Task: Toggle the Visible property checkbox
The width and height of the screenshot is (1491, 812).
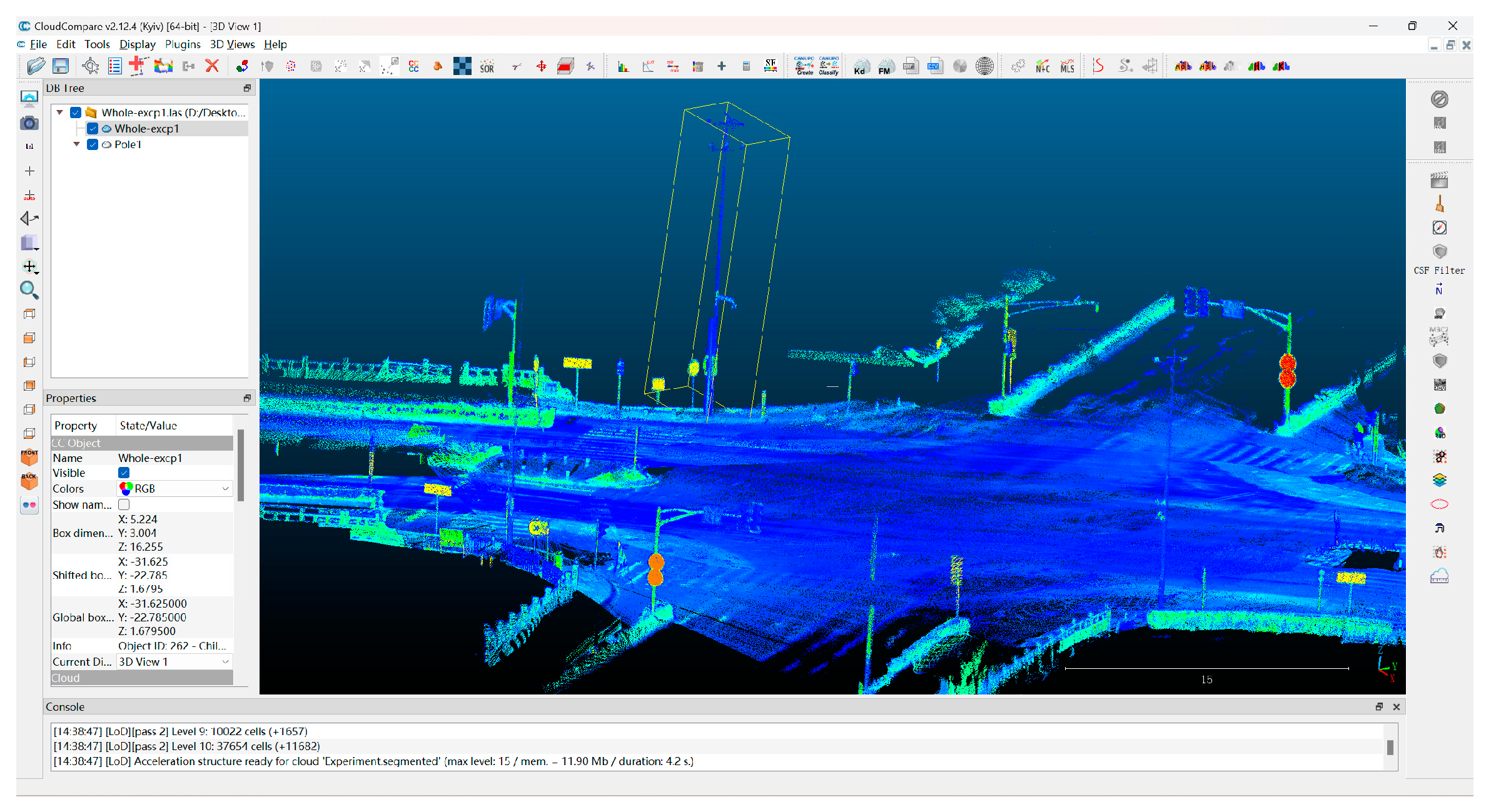Action: click(x=124, y=473)
